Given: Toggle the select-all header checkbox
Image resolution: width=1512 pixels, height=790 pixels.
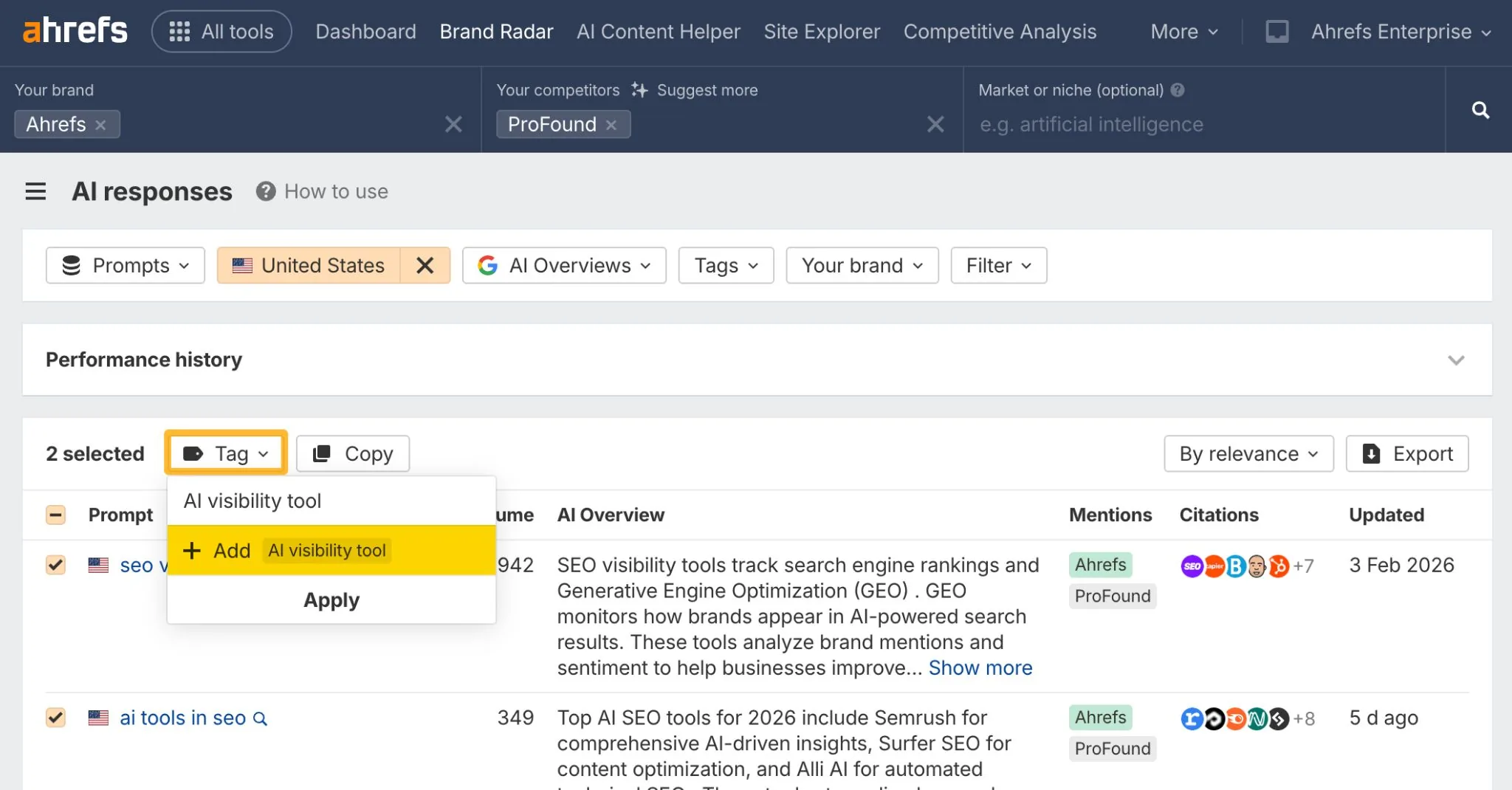Looking at the screenshot, I should pyautogui.click(x=56, y=515).
